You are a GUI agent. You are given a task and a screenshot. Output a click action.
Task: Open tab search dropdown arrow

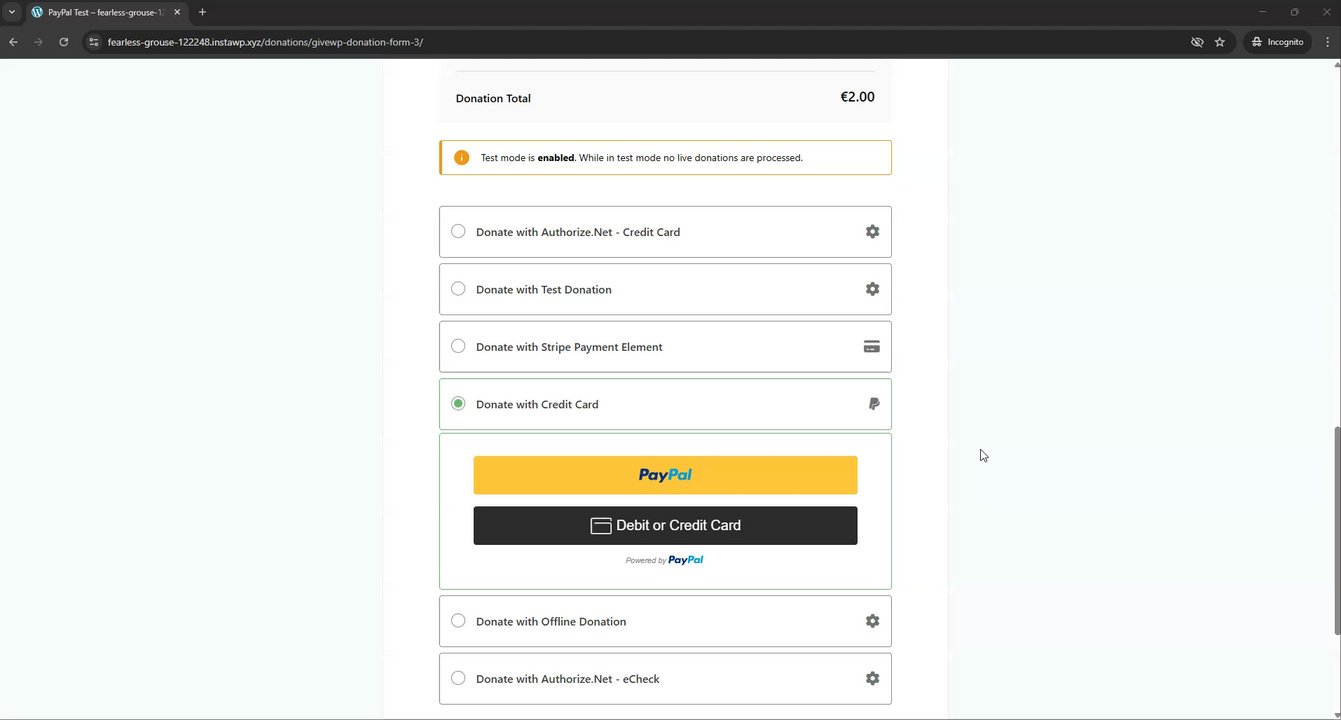coord(12,12)
